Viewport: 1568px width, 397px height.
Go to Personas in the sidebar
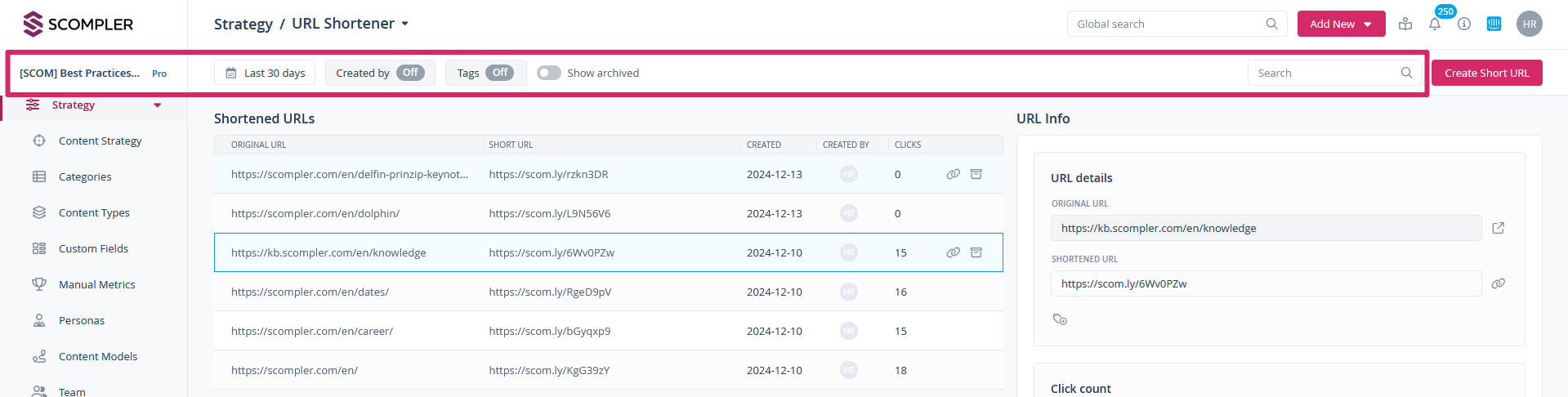(82, 321)
